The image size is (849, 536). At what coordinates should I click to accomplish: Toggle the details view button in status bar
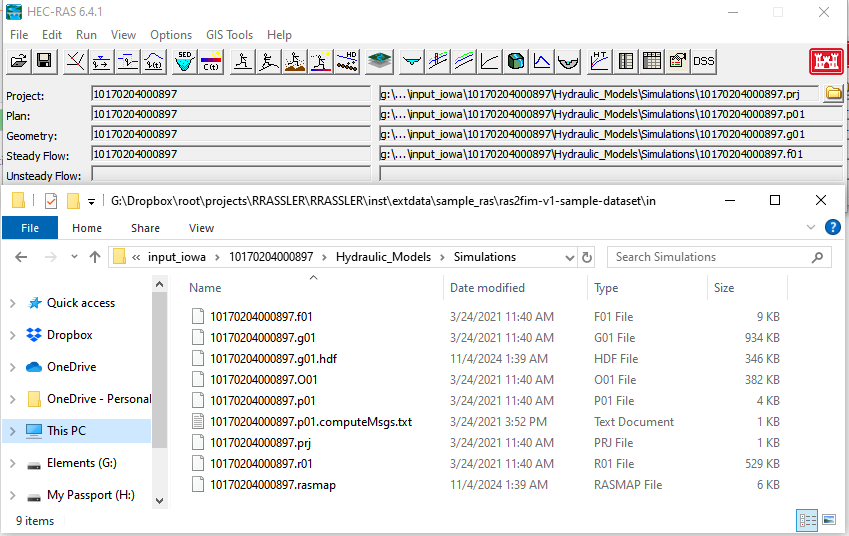(807, 520)
